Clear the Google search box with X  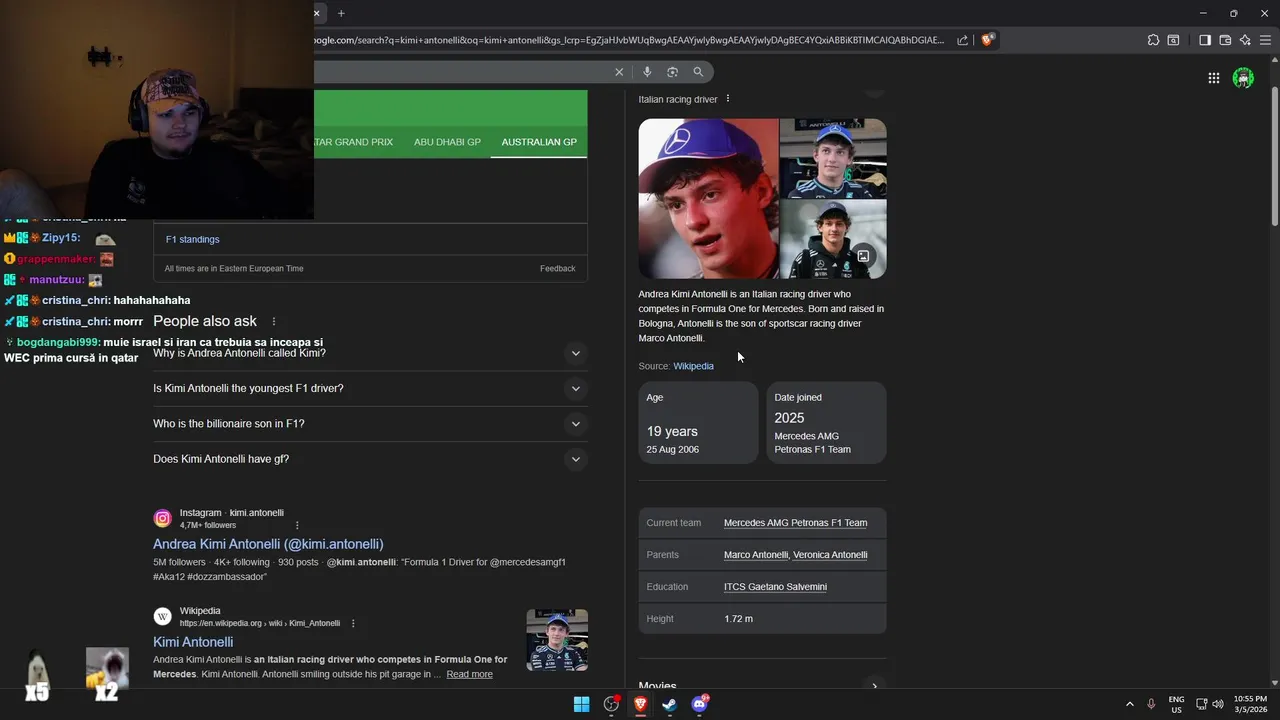point(619,72)
